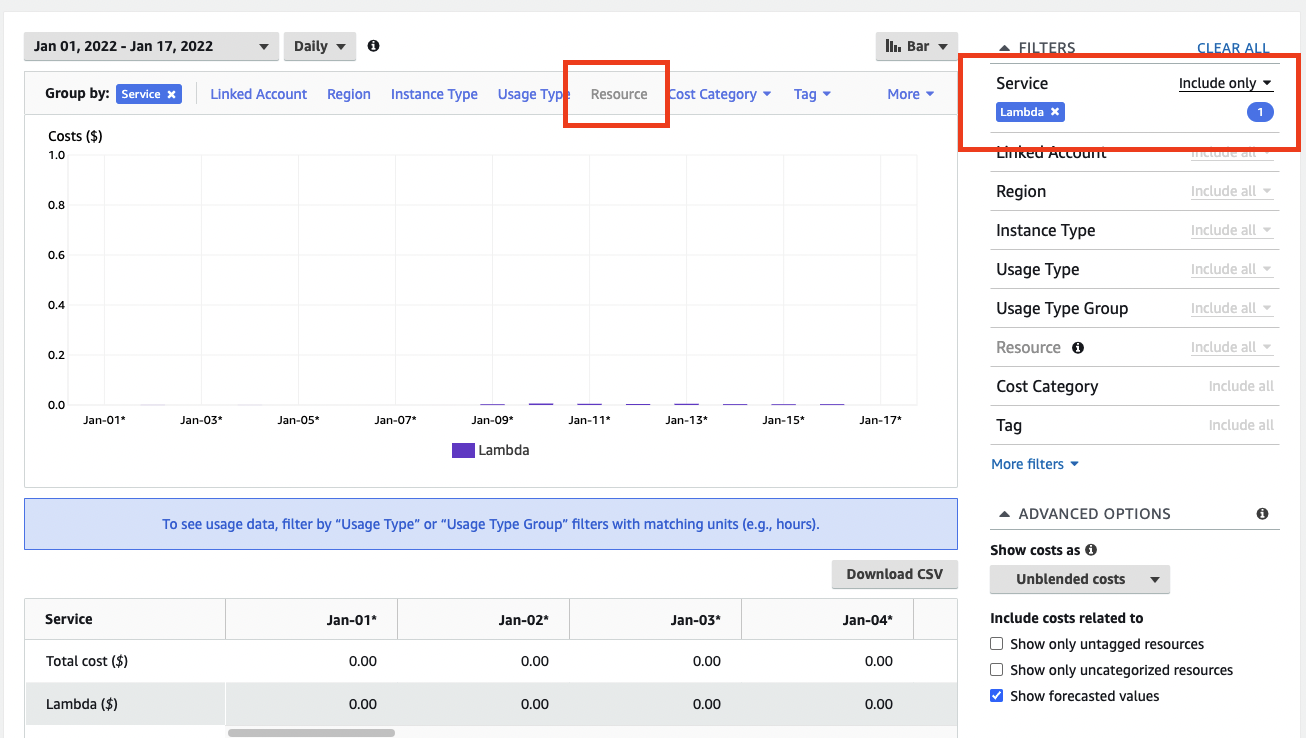
Task: Click info icon beside Resource filter
Action: click(x=1078, y=348)
